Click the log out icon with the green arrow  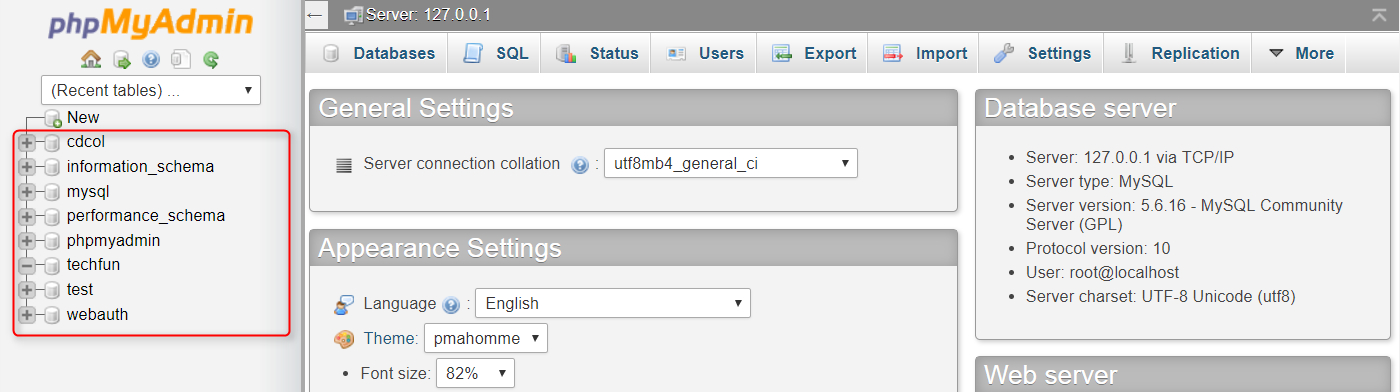coord(121,60)
